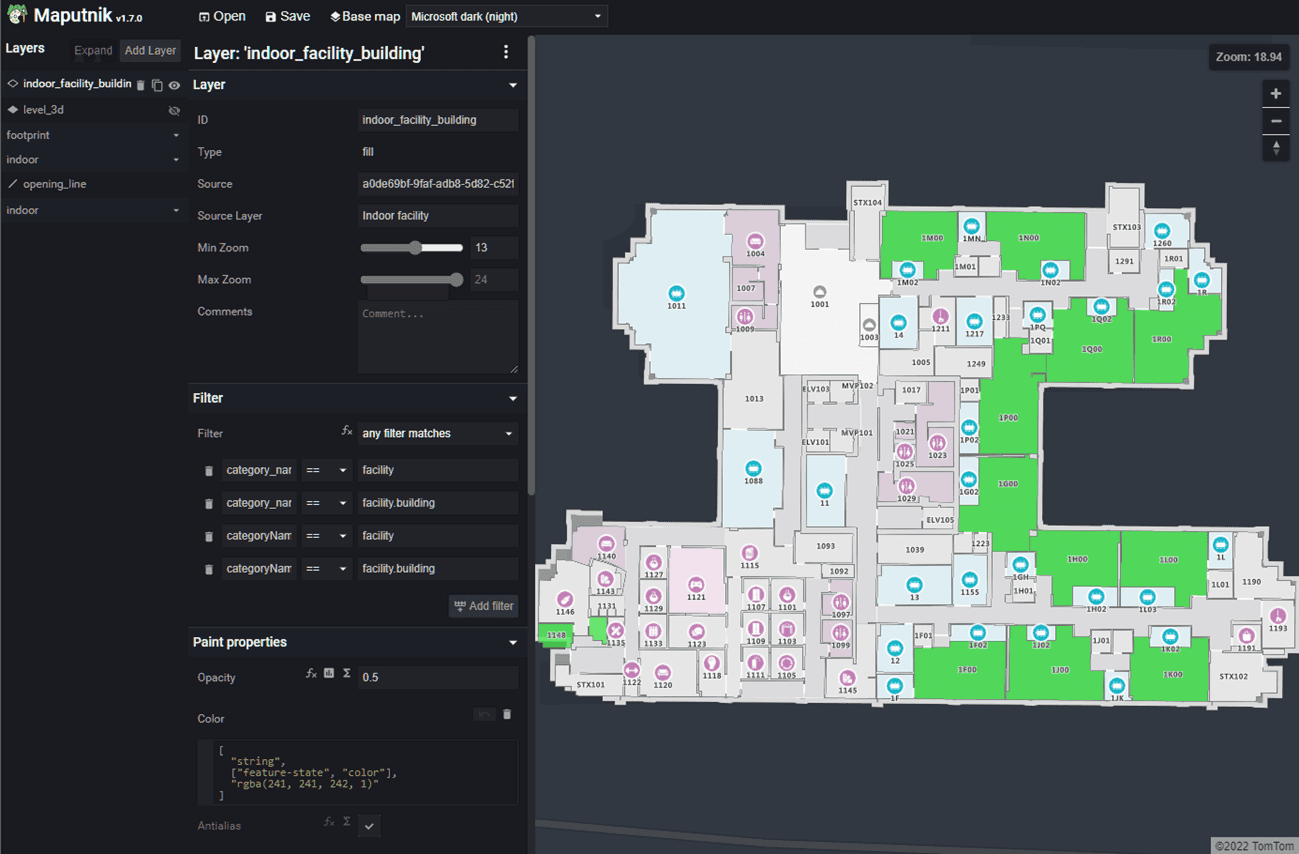
Task: Convert the filter to an expression (fx icon)
Action: coord(347,431)
